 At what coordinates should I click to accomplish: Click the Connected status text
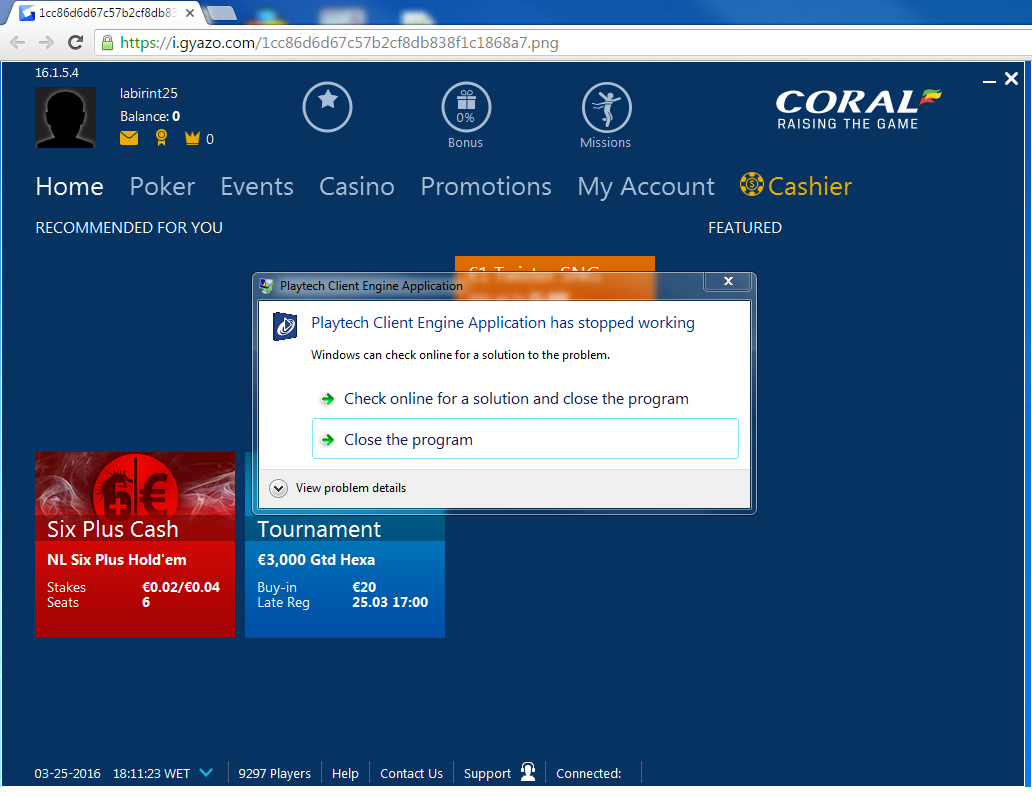(x=588, y=773)
